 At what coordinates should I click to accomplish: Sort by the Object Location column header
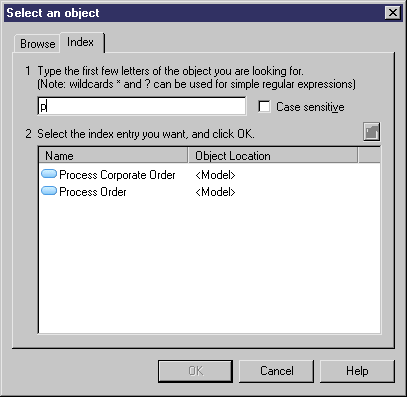click(273, 156)
